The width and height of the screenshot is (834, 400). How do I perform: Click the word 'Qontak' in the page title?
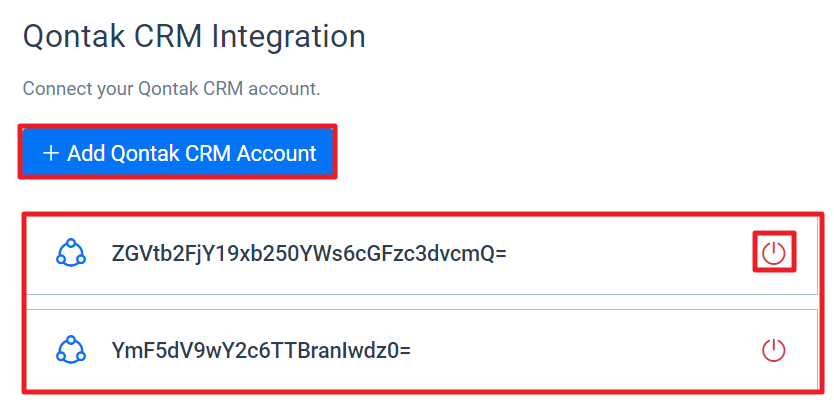click(x=74, y=37)
